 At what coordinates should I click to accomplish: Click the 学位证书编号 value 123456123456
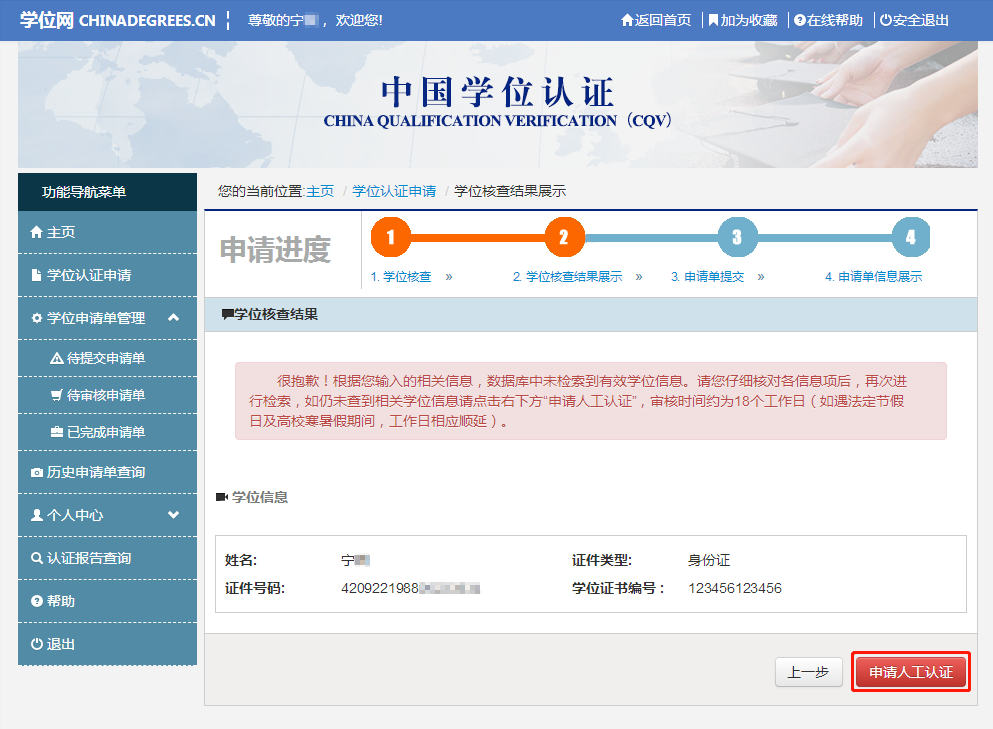coord(735,588)
